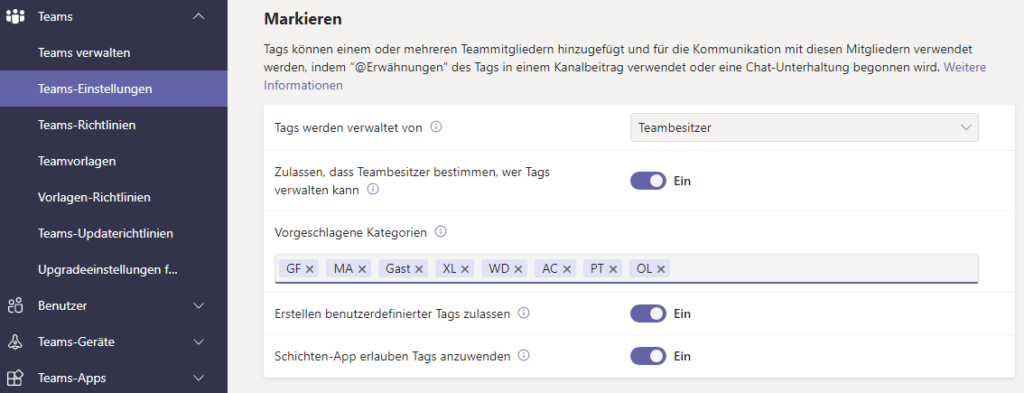Remove the GF category tag

point(310,269)
